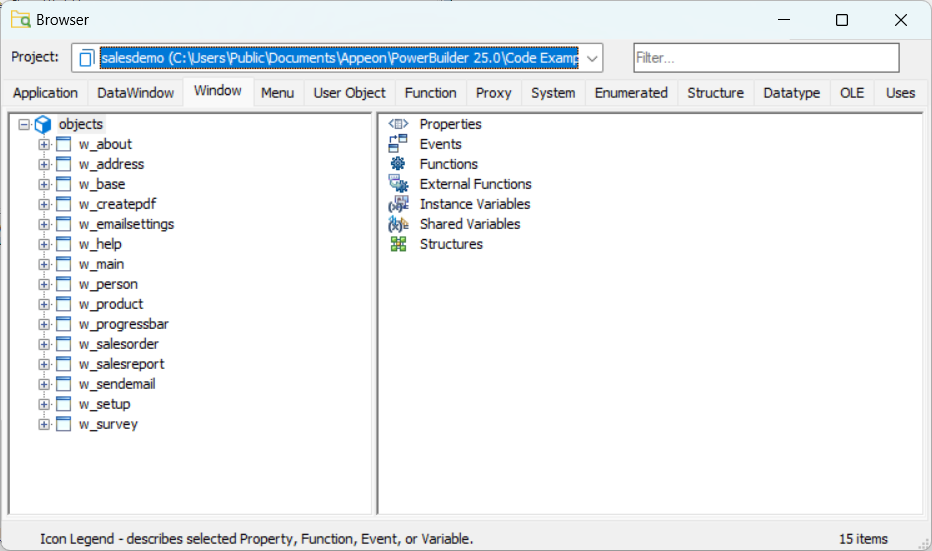Image resolution: width=932 pixels, height=551 pixels.
Task: Maximize the Browser window
Action: click(x=842, y=20)
